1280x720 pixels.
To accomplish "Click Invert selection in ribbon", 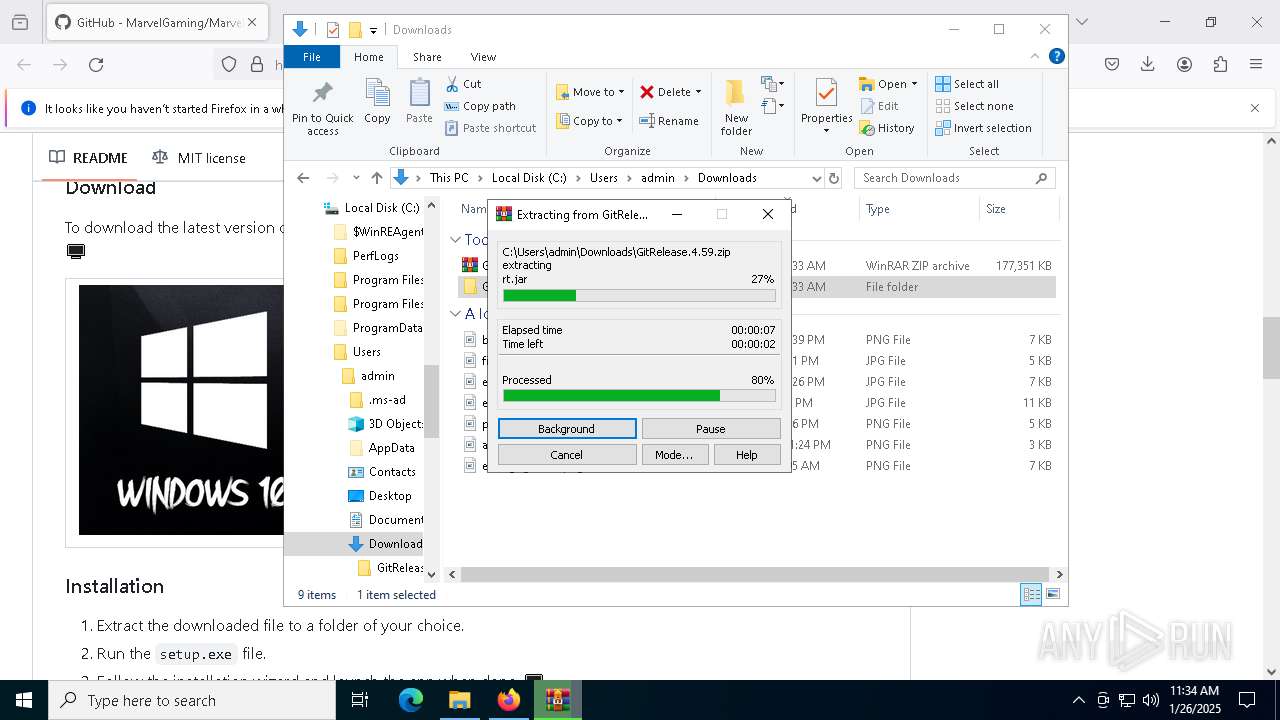I will click(x=983, y=128).
